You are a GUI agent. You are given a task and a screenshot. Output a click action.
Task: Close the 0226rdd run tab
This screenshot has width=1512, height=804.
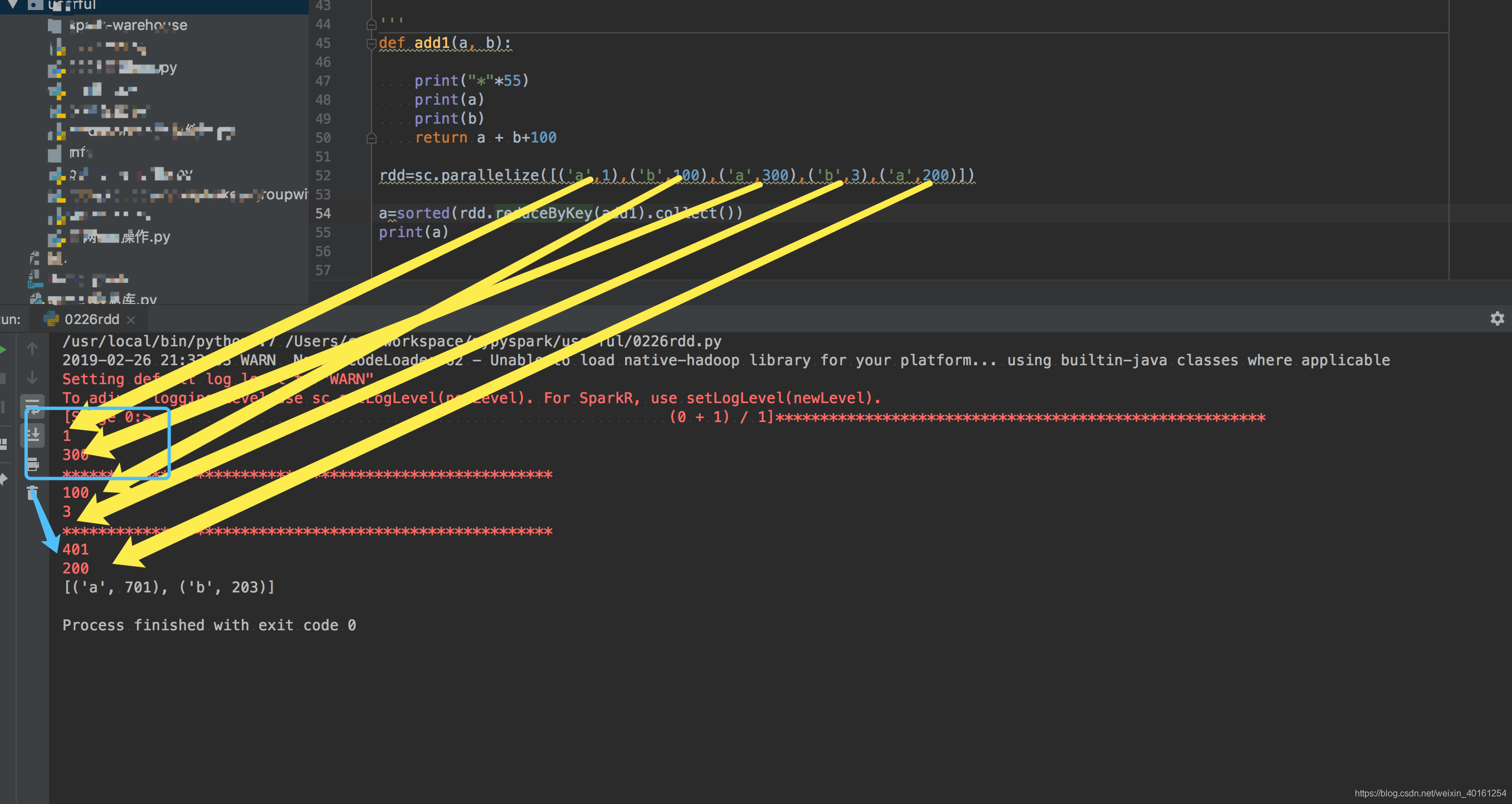131,320
